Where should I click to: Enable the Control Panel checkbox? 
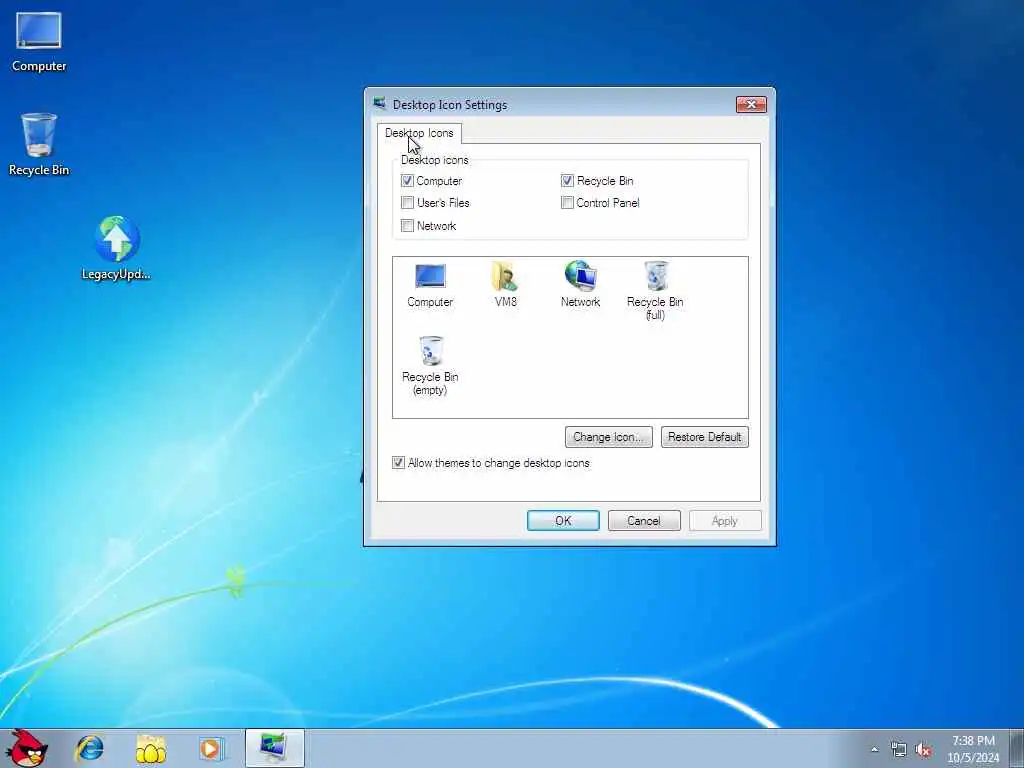pyautogui.click(x=567, y=202)
